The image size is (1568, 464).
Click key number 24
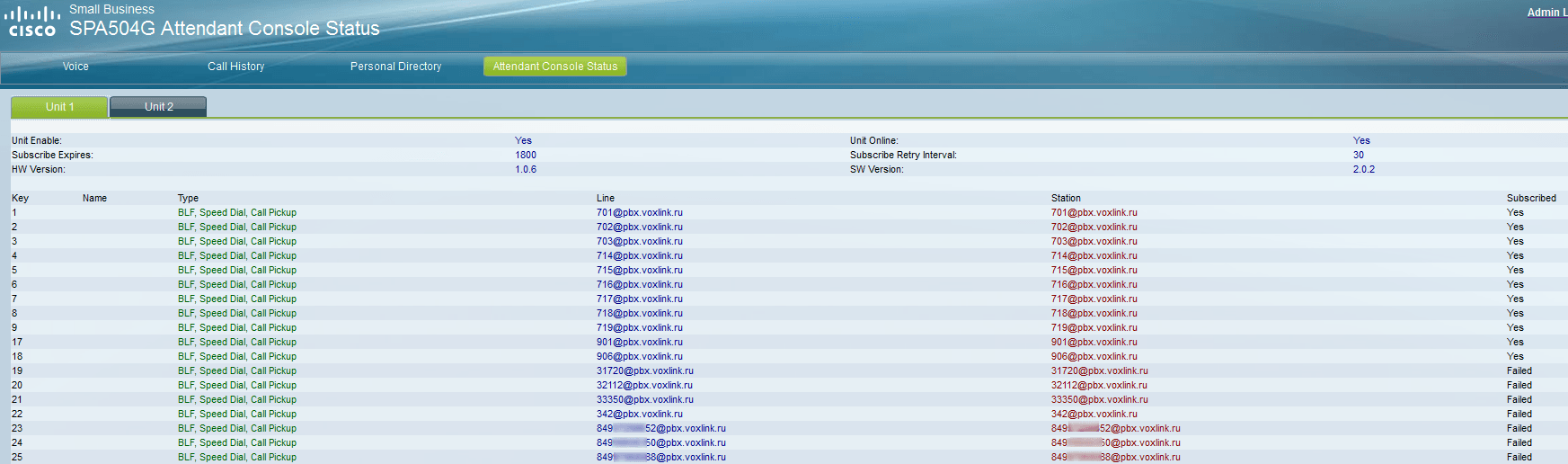coord(17,442)
